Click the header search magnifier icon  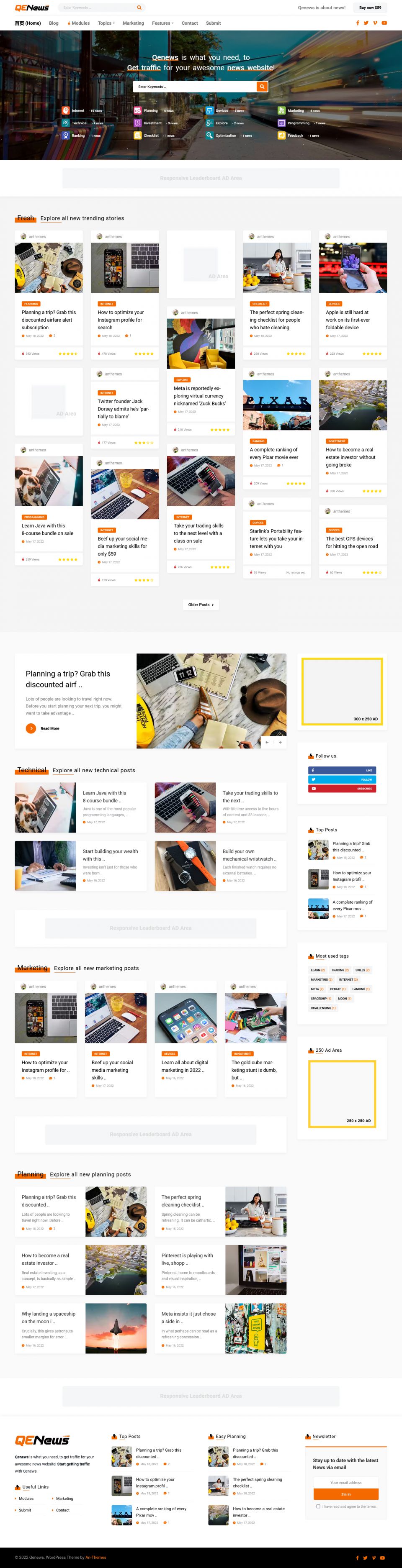point(139,7)
